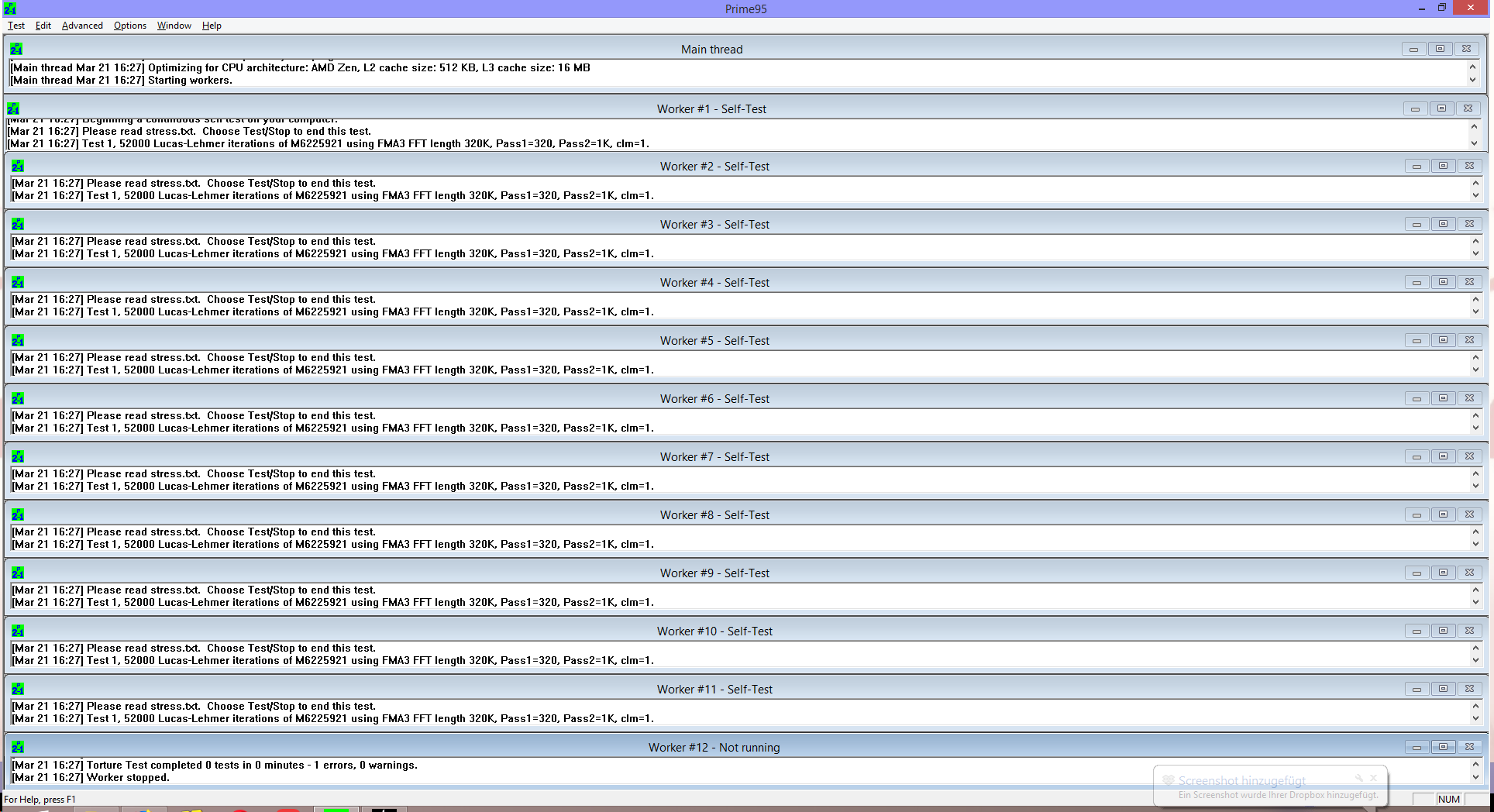
Task: Click the Worker #6 window icon
Action: tap(18, 398)
